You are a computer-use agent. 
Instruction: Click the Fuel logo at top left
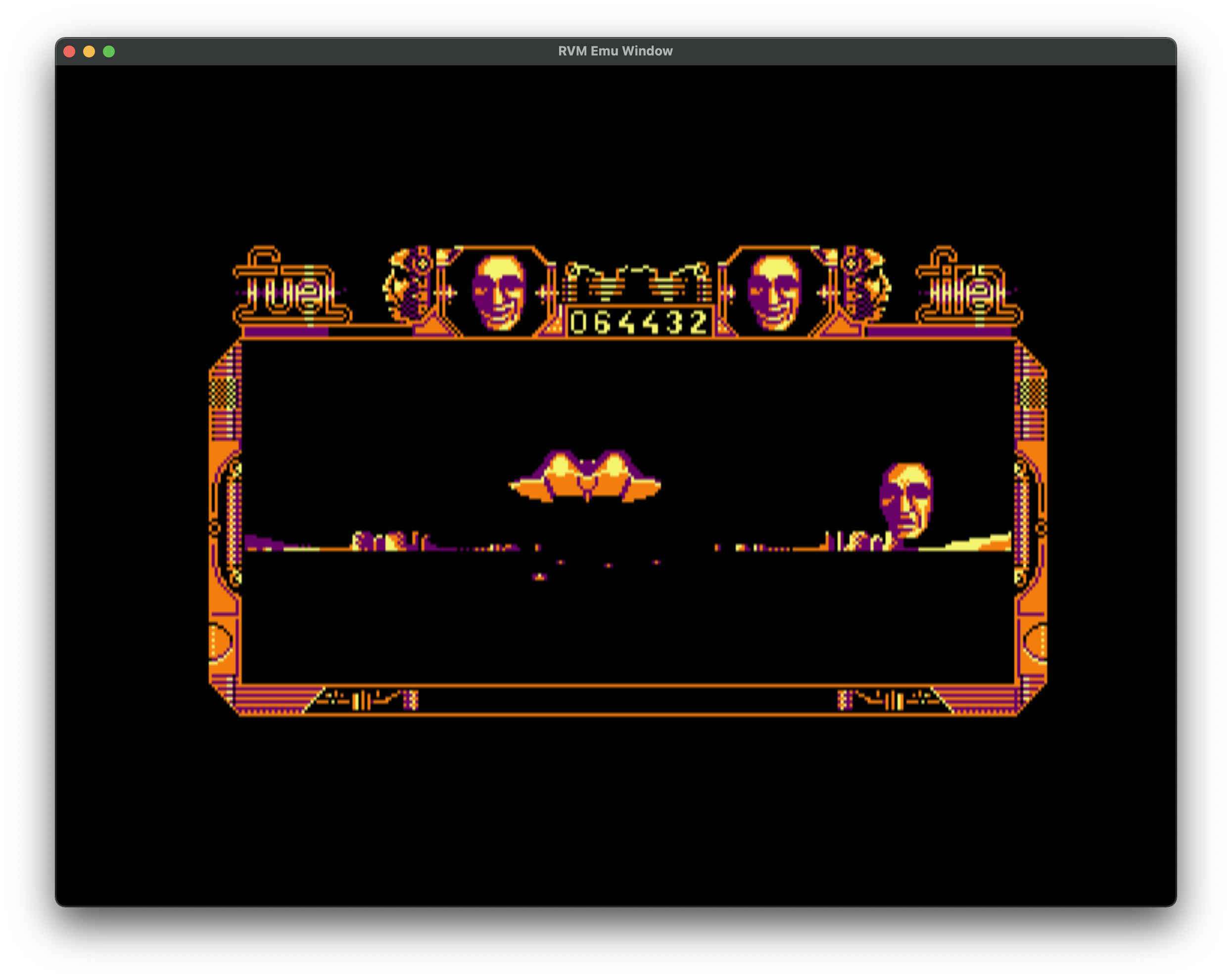[x=292, y=287]
